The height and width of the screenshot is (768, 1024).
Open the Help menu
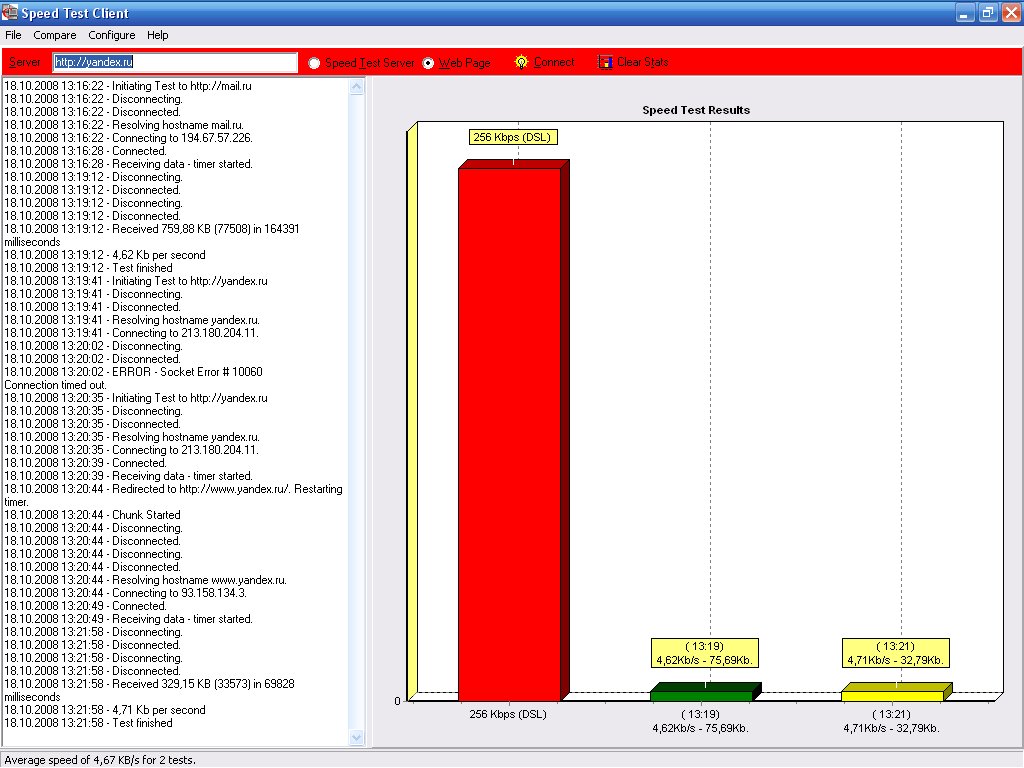point(158,35)
